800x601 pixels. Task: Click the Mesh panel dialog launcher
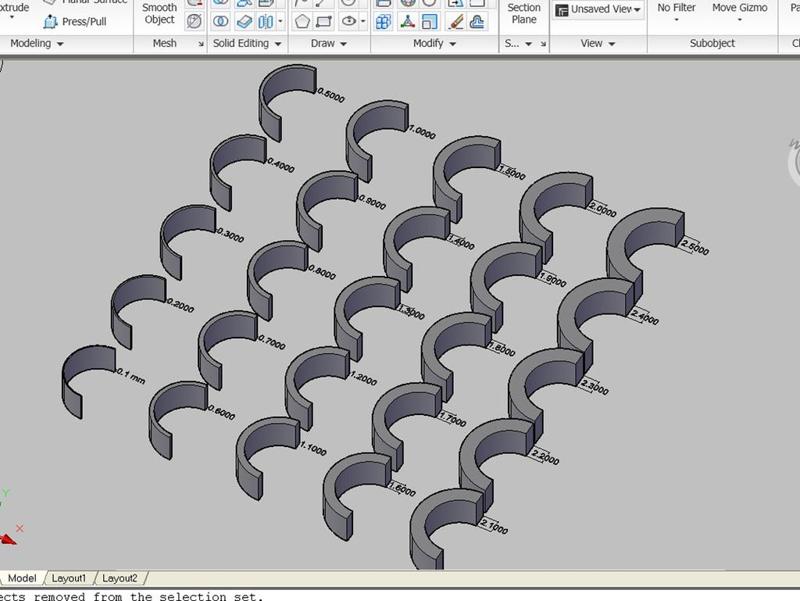coord(200,43)
